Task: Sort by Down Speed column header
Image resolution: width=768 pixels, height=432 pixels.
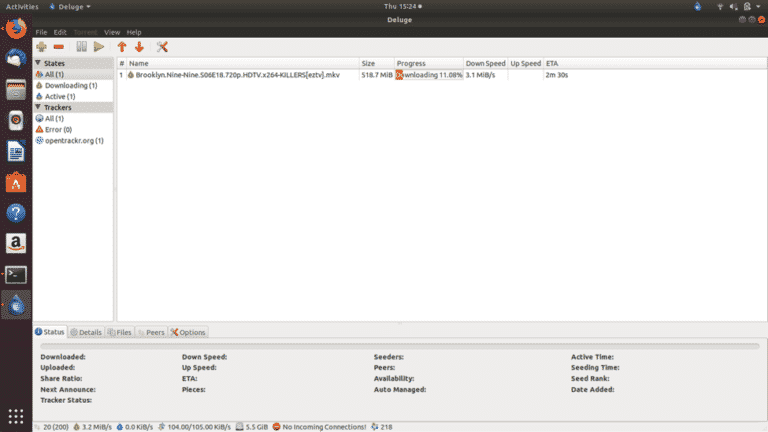Action: click(485, 63)
